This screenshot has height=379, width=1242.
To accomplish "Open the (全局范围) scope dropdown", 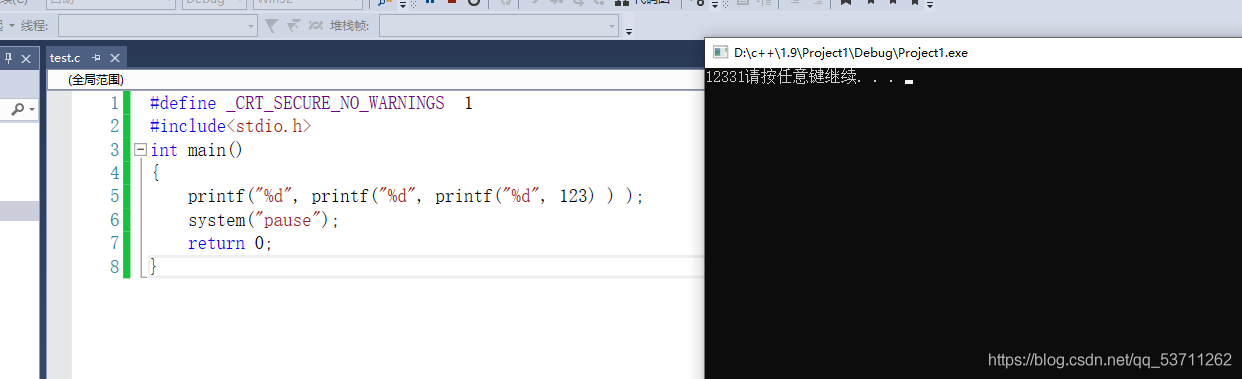I will click(375, 79).
